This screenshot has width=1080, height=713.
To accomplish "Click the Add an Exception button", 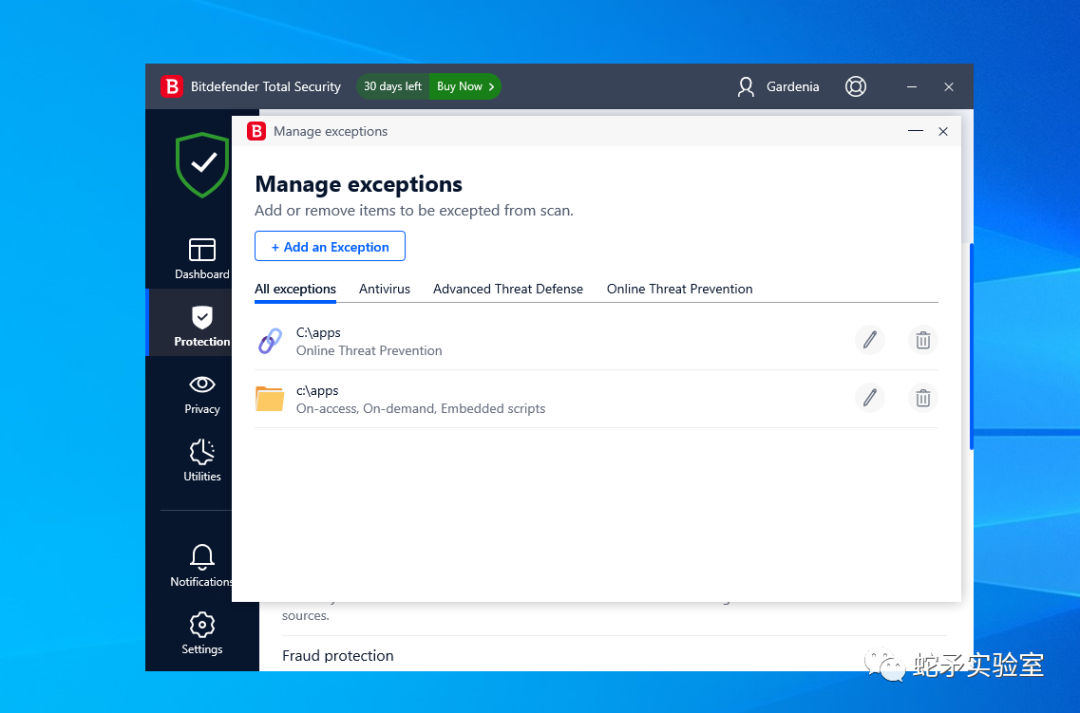I will 330,247.
